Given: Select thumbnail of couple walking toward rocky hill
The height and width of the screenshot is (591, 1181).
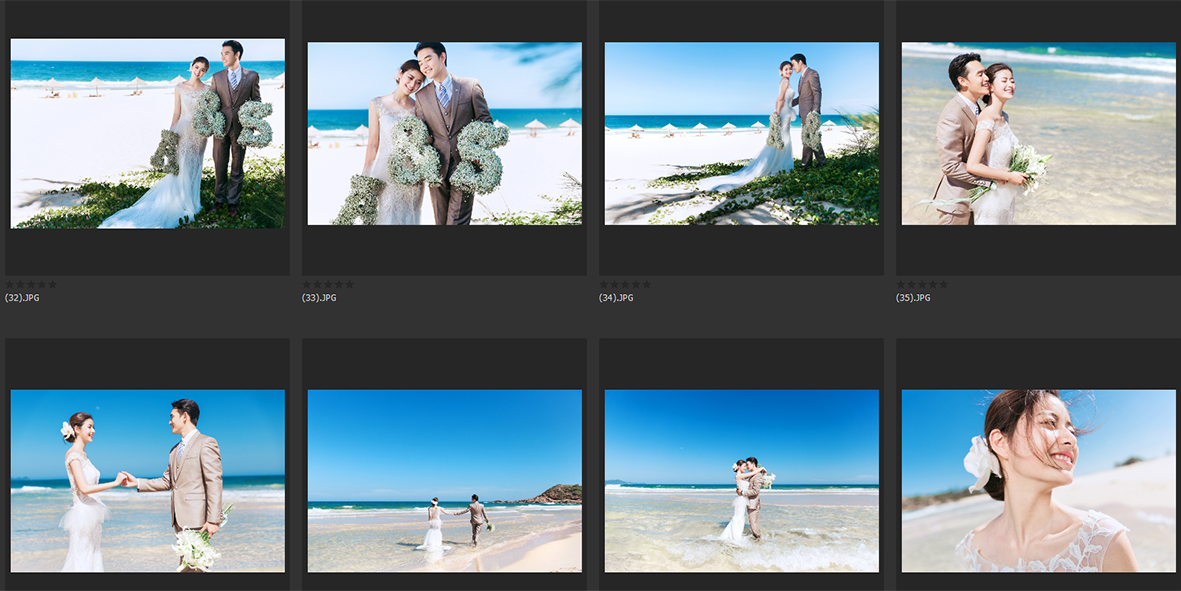Looking at the screenshot, I should 444,480.
